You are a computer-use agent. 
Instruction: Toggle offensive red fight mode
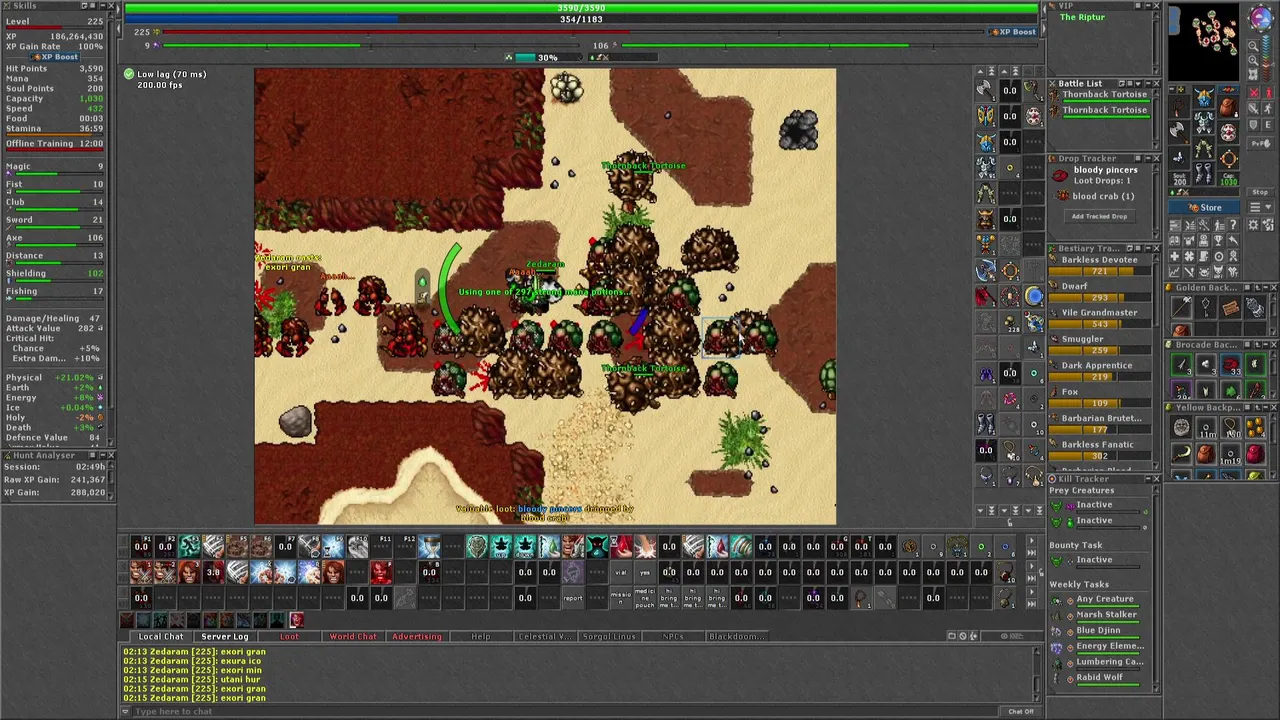[x=1254, y=92]
